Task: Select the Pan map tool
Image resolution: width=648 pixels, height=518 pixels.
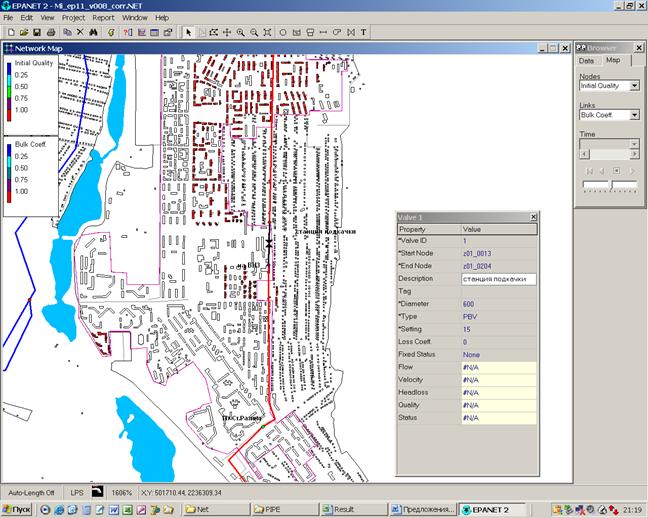Action: (226, 32)
